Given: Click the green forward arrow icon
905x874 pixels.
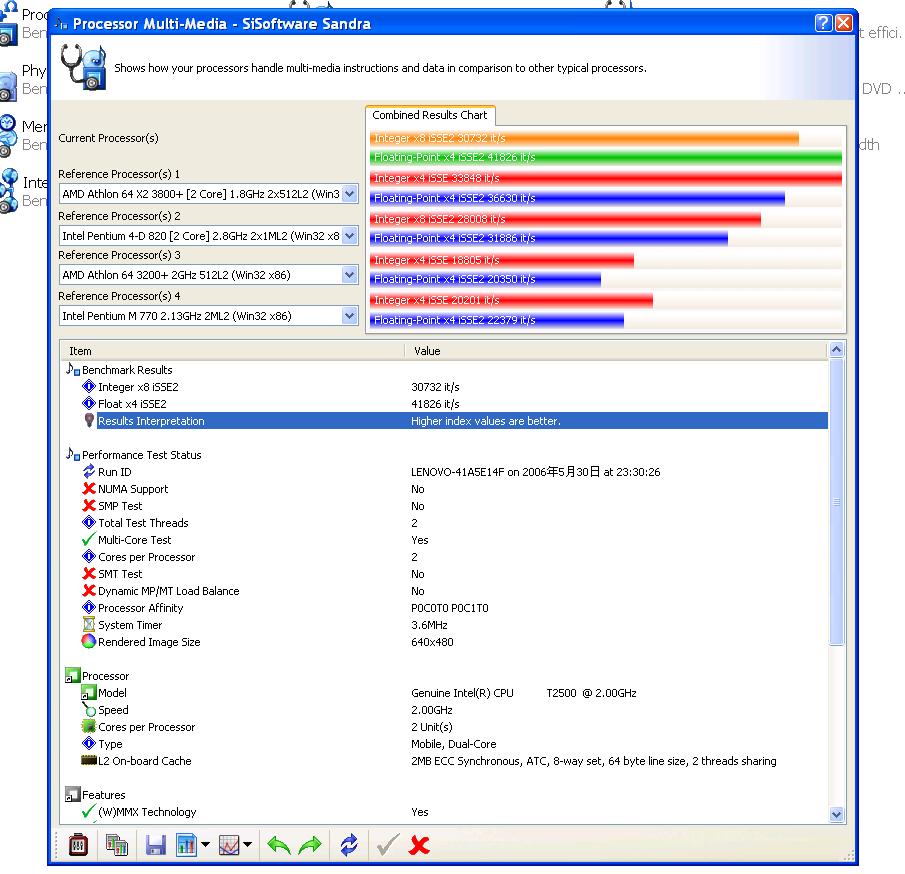Looking at the screenshot, I should coord(310,845).
